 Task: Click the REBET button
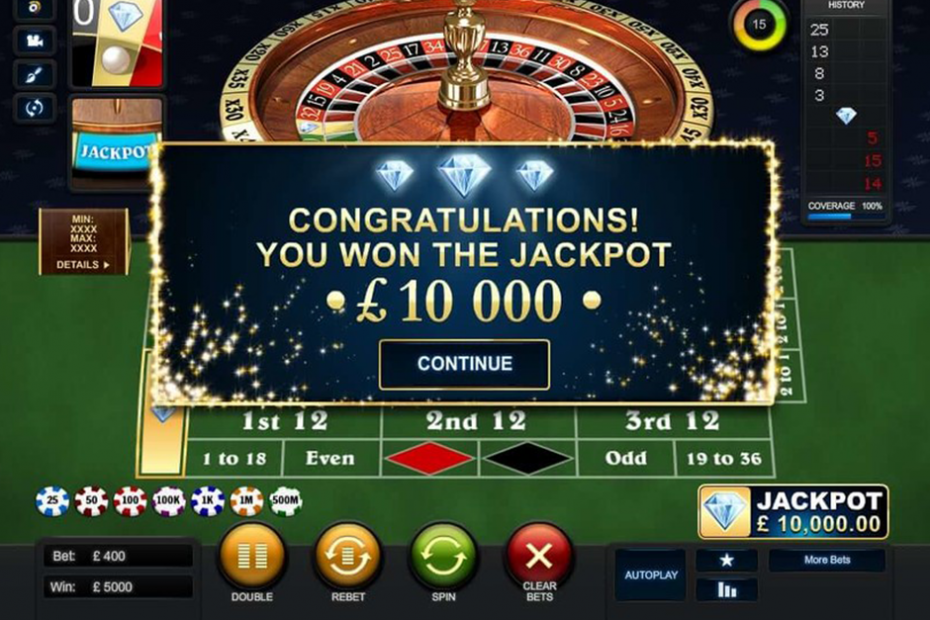coord(348,557)
